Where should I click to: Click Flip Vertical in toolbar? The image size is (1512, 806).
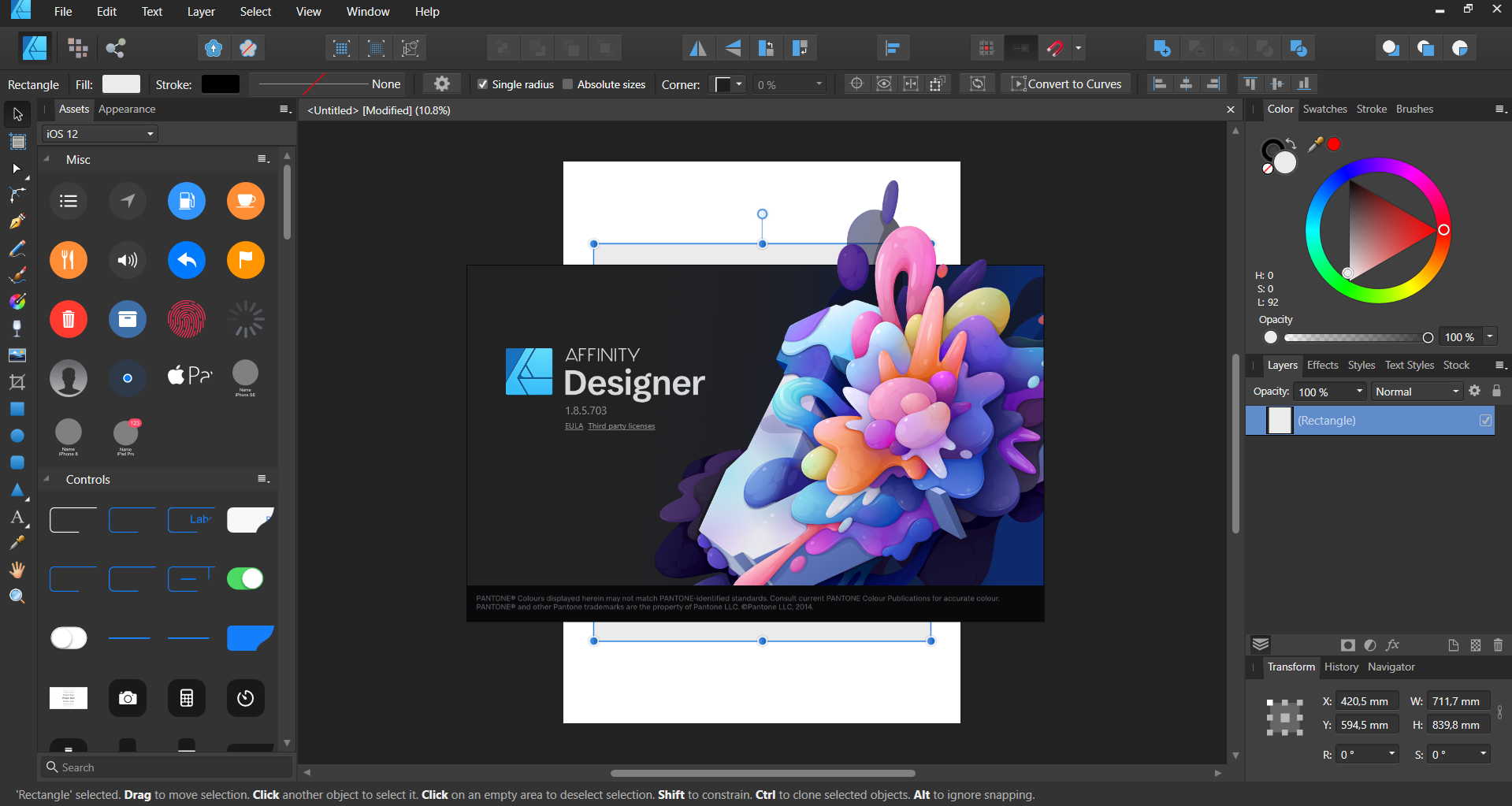733,48
